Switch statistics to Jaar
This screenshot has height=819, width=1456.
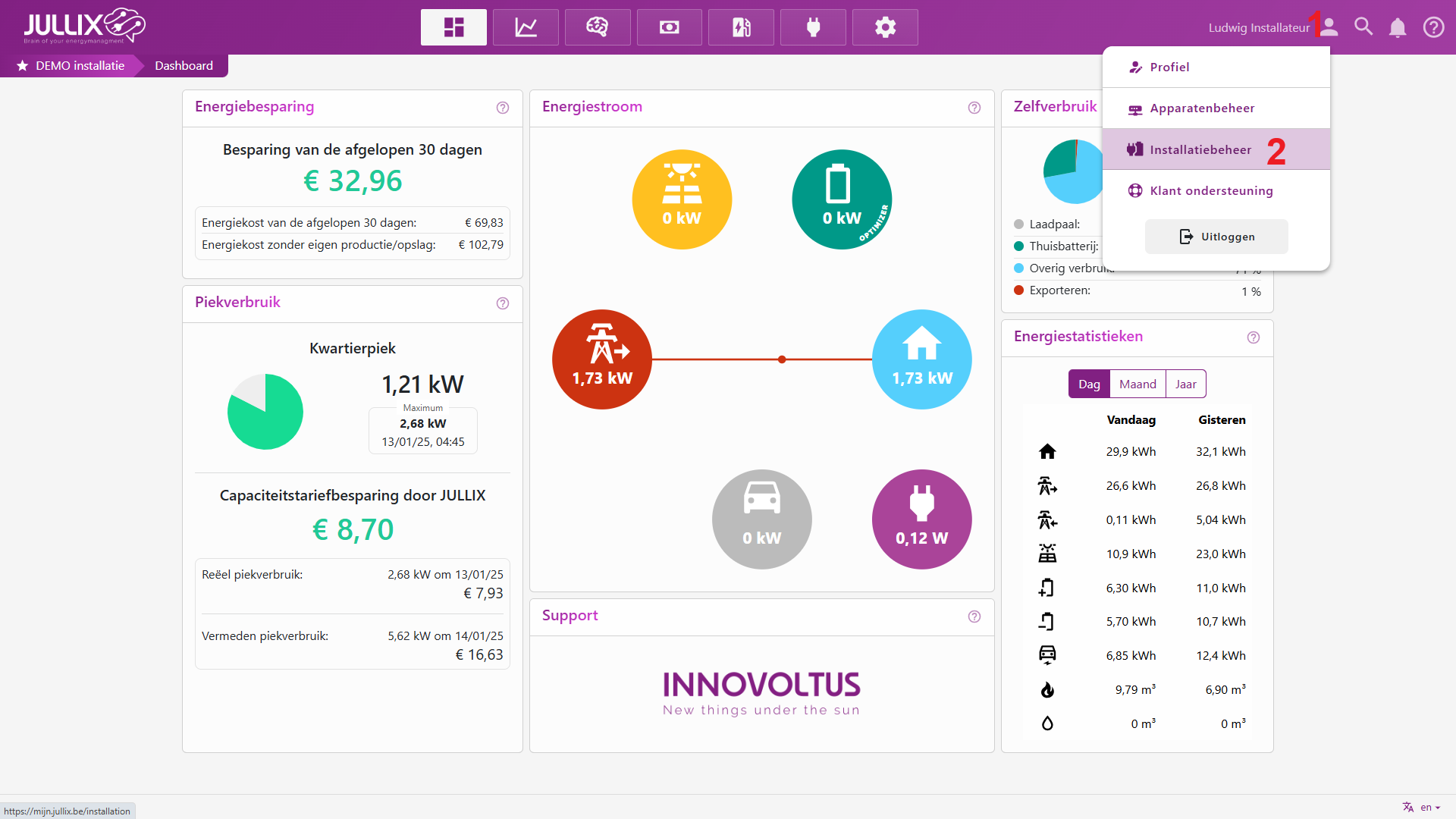tap(1185, 384)
